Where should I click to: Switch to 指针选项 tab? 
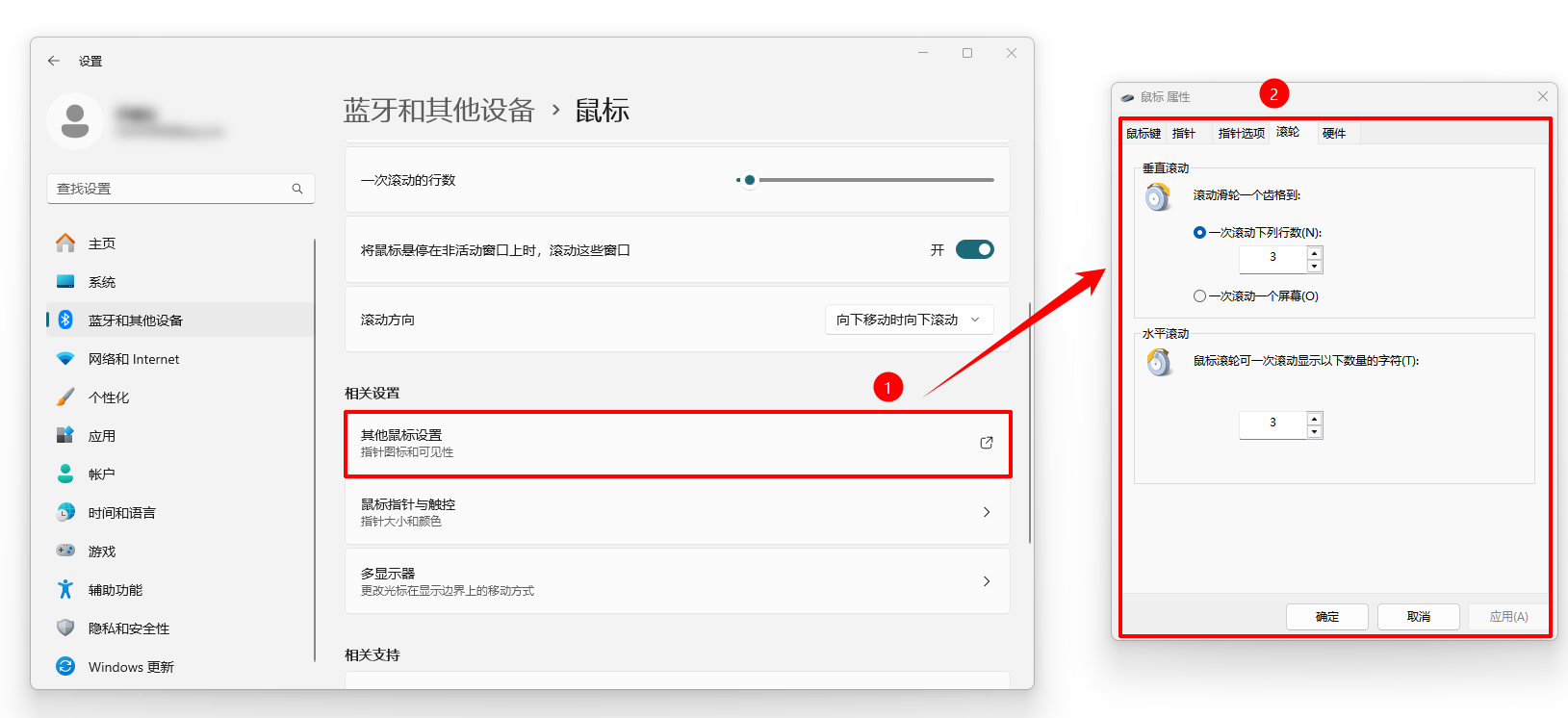[1242, 134]
